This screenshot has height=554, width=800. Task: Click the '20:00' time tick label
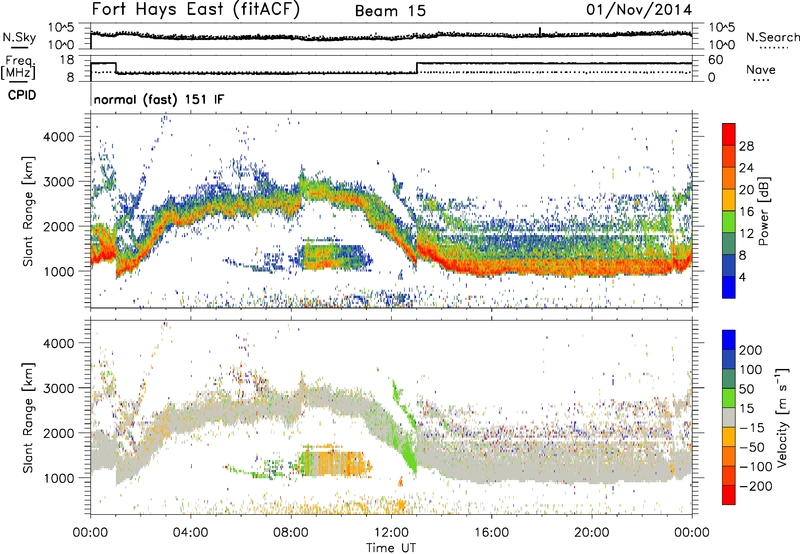[591, 533]
